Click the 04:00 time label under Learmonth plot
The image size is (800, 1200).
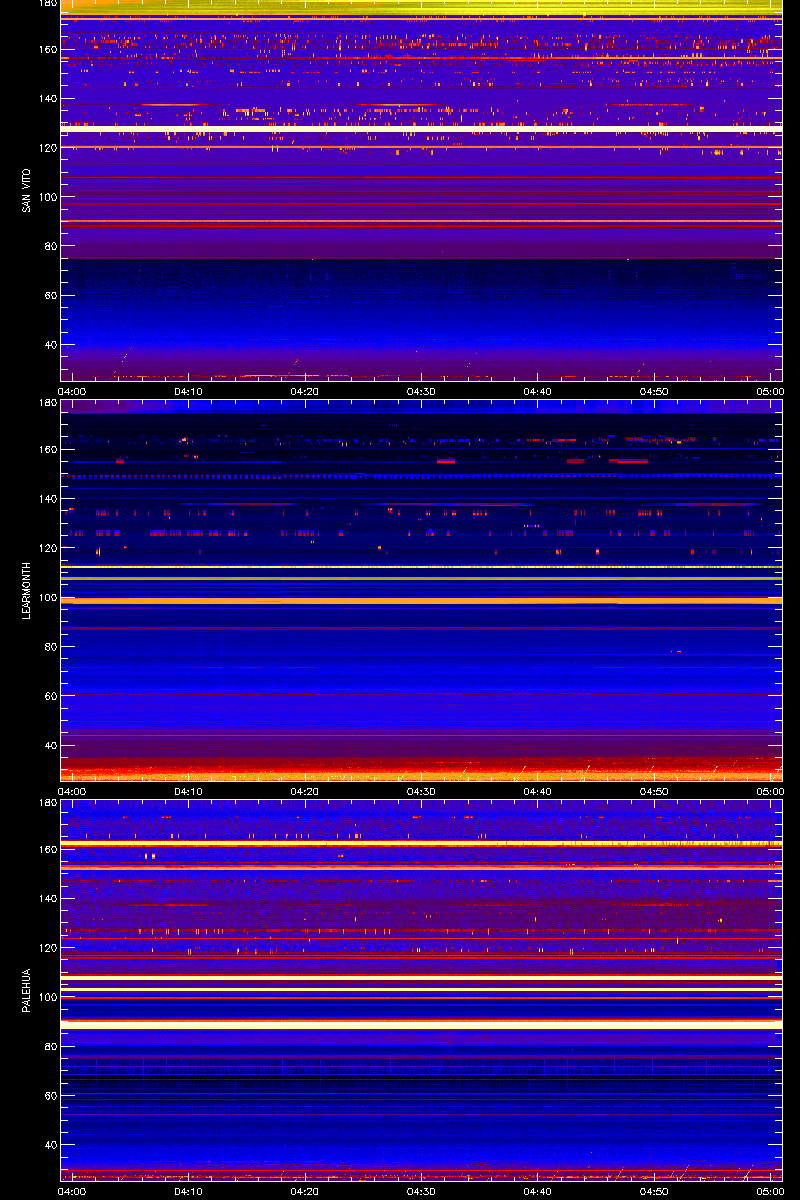point(73,792)
